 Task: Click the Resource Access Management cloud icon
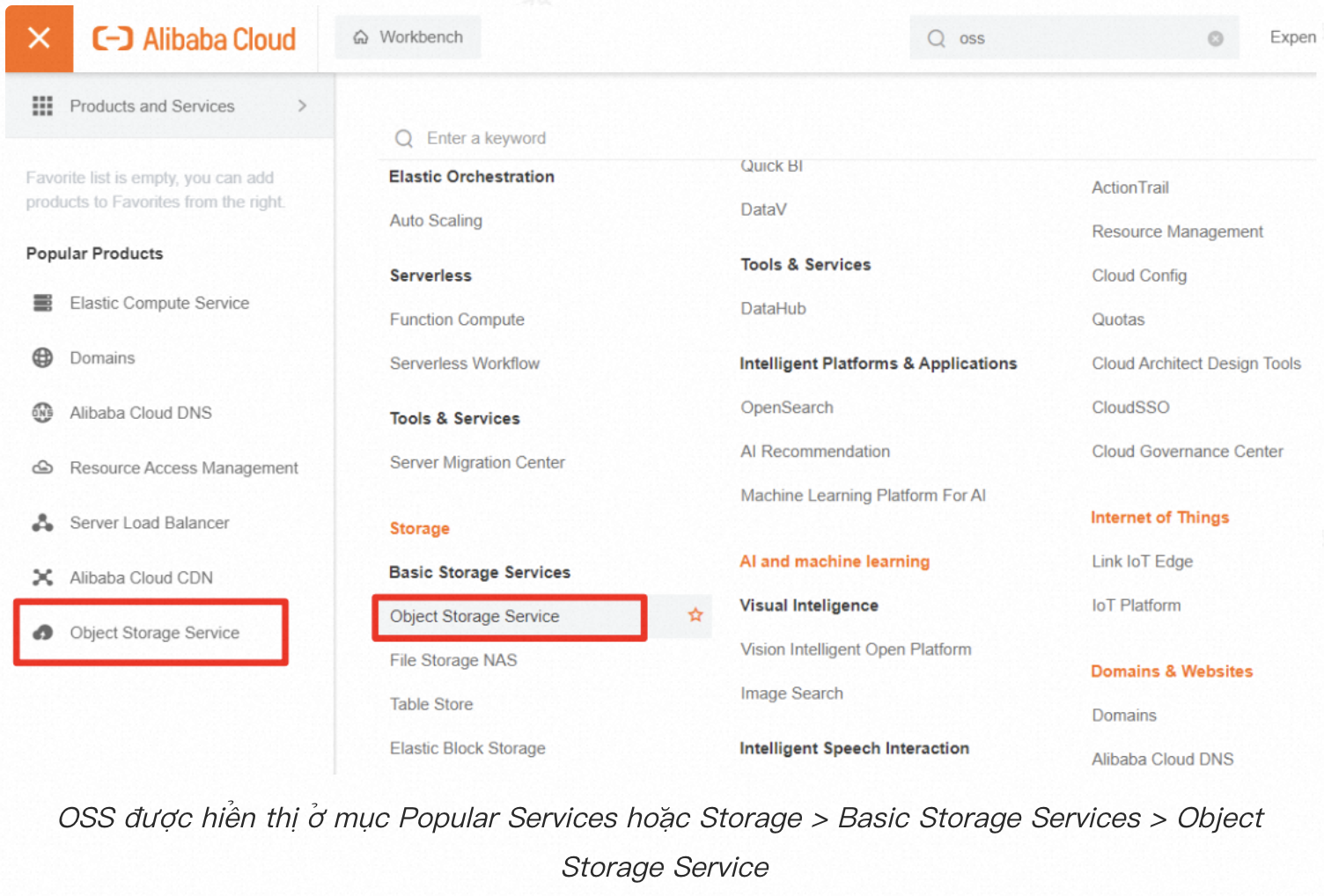42,467
